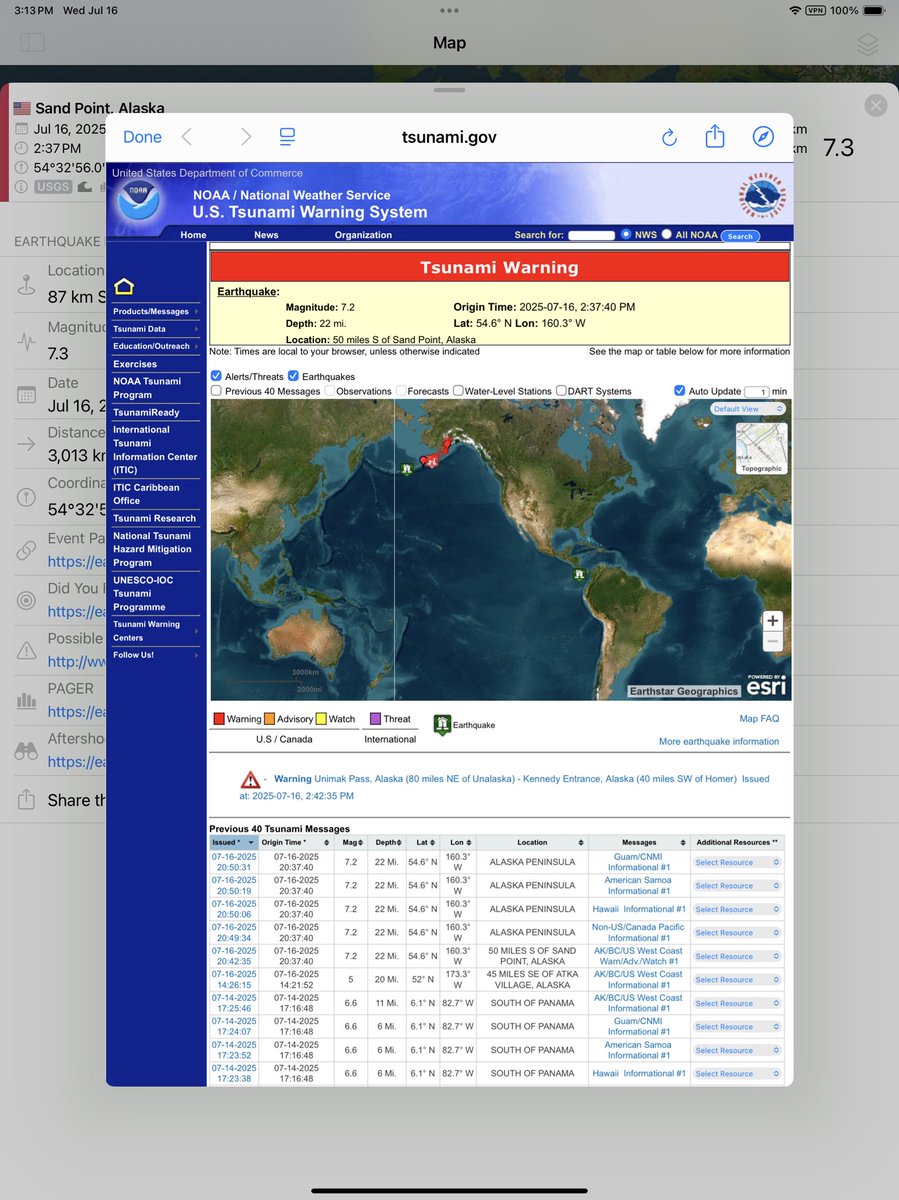
Task: Tap the Wi-Fi icon in status bar
Action: point(796,10)
